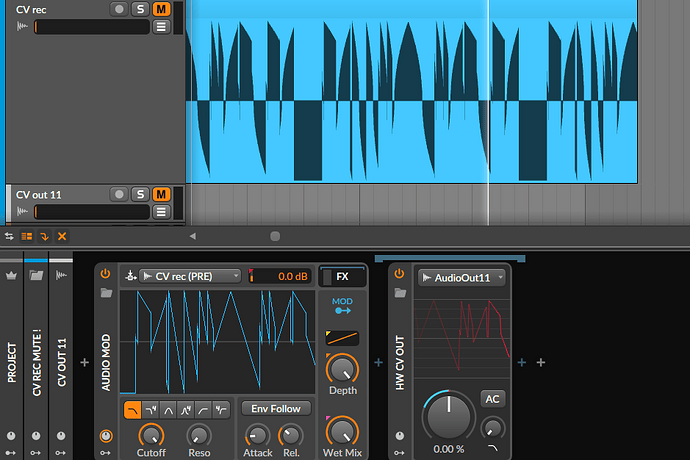Open the CV rec (PRE) source dropdown

(190, 275)
